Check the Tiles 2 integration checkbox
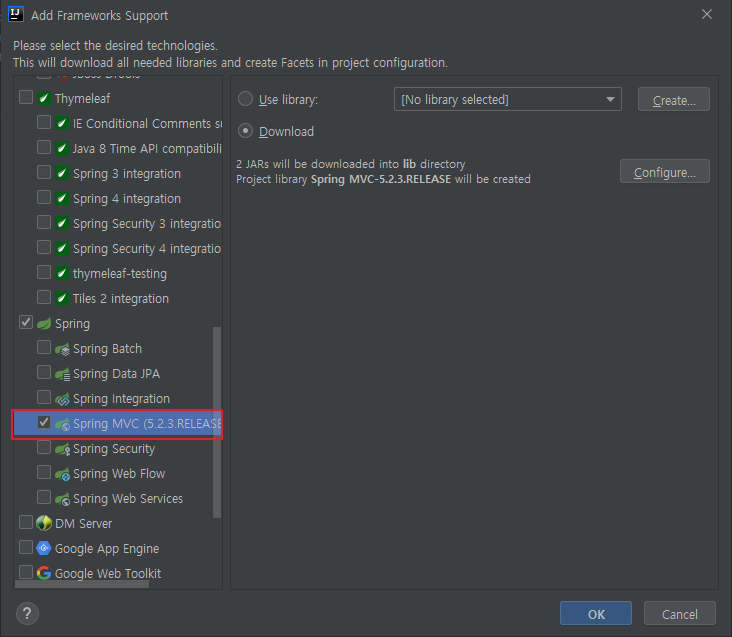 pyautogui.click(x=44, y=297)
